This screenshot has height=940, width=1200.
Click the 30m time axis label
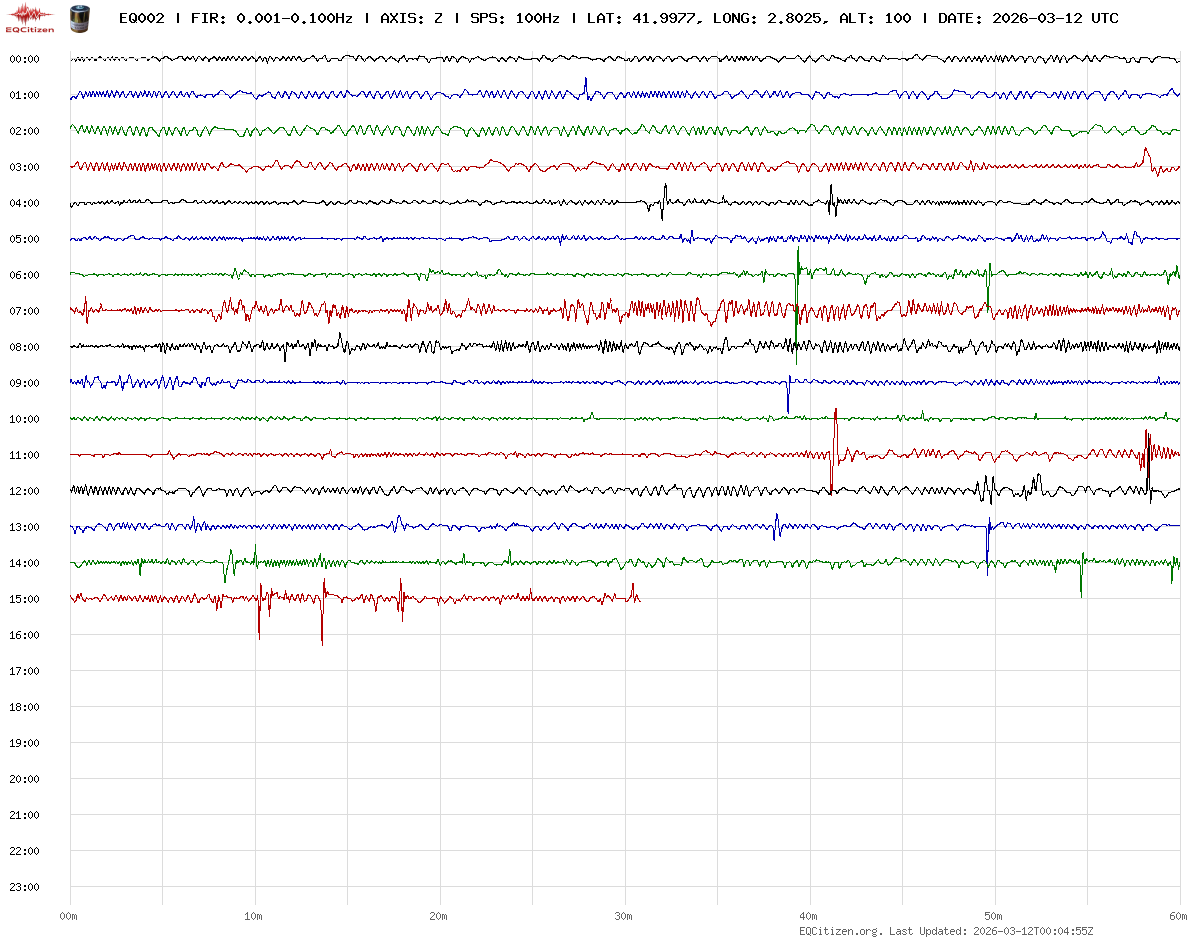coord(624,916)
